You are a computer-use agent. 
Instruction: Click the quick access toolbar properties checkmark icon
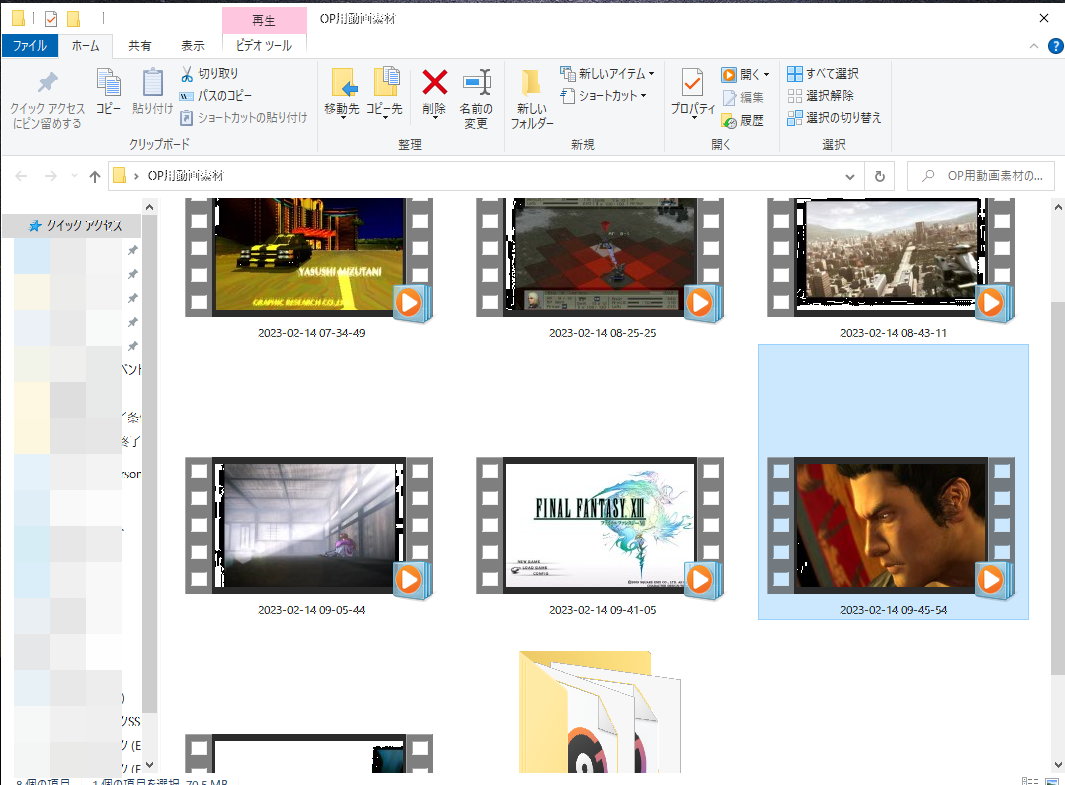51,18
